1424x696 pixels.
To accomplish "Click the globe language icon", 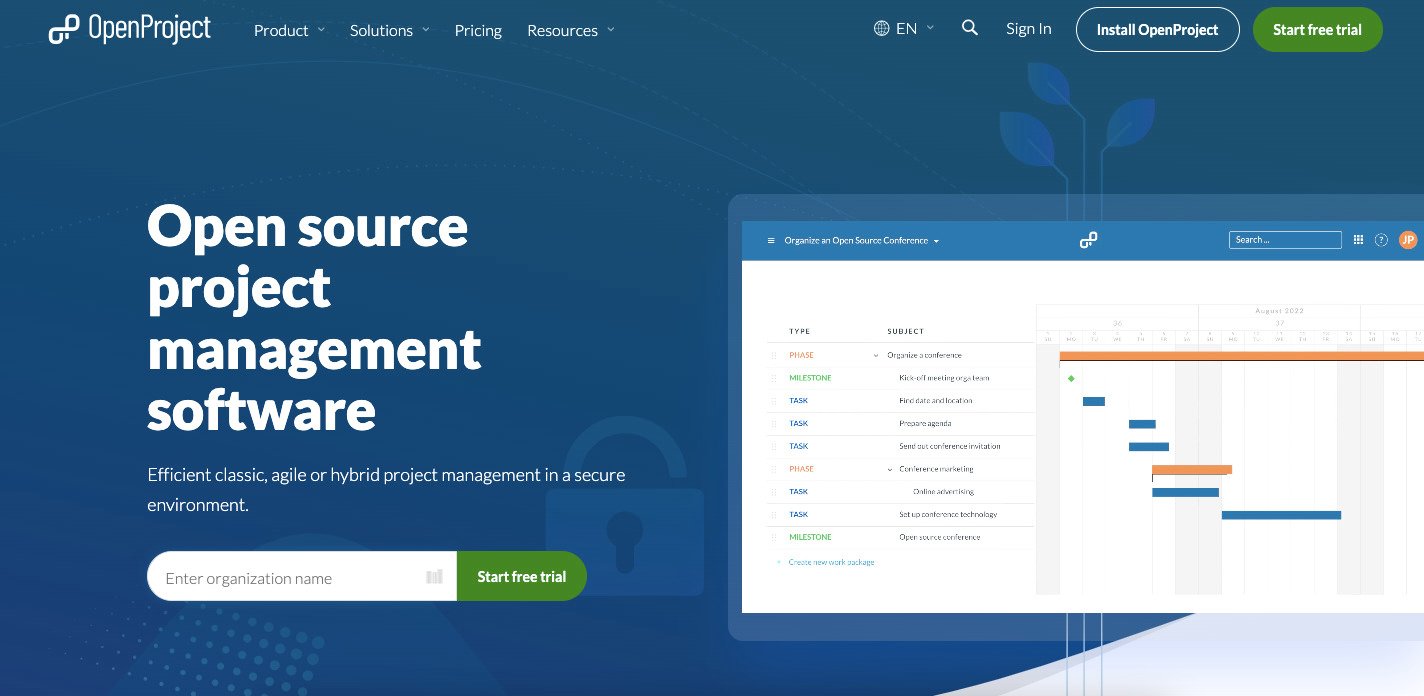I will coord(881,29).
